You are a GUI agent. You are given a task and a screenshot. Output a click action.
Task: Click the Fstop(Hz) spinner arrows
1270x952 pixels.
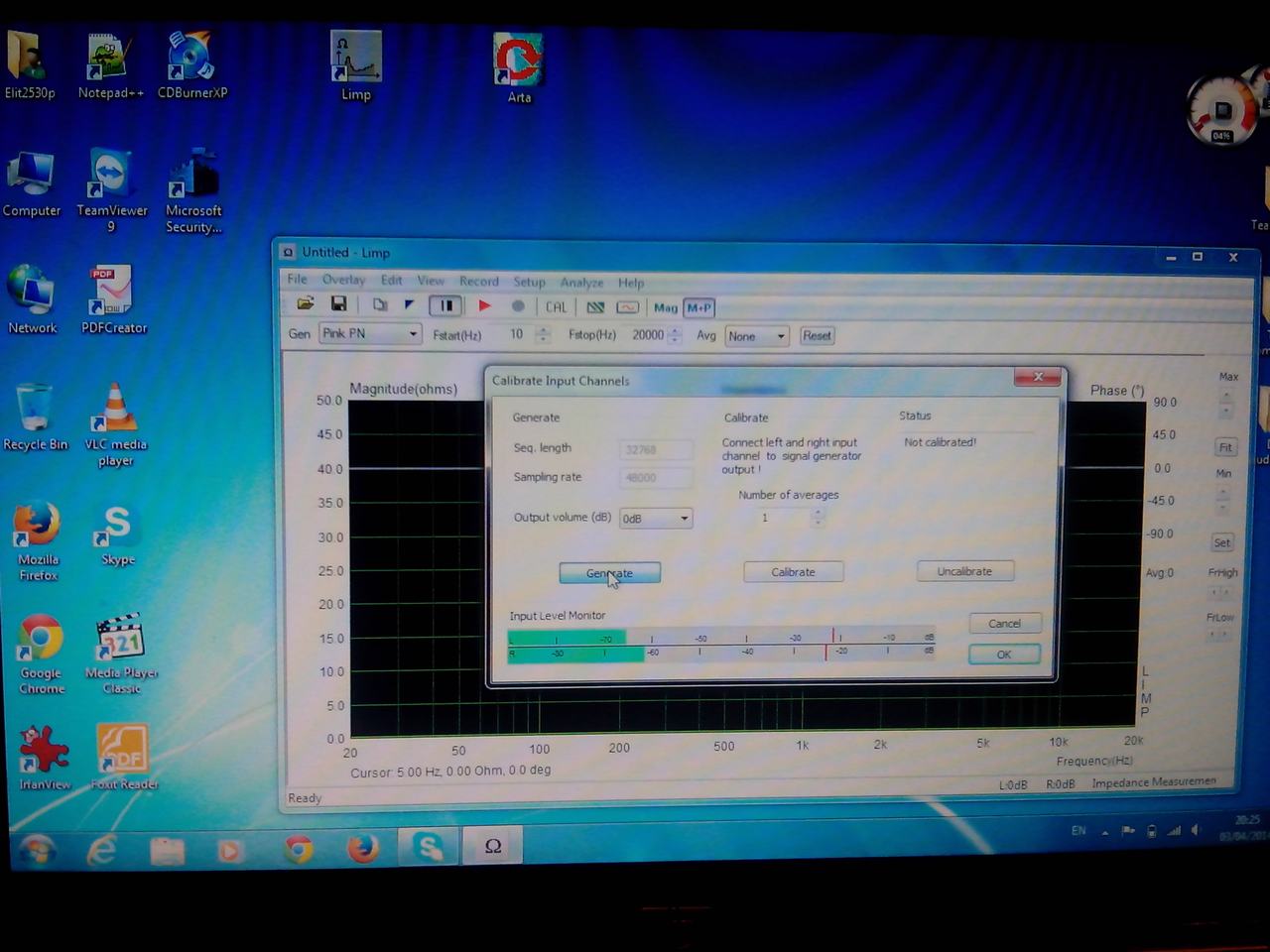click(x=675, y=336)
